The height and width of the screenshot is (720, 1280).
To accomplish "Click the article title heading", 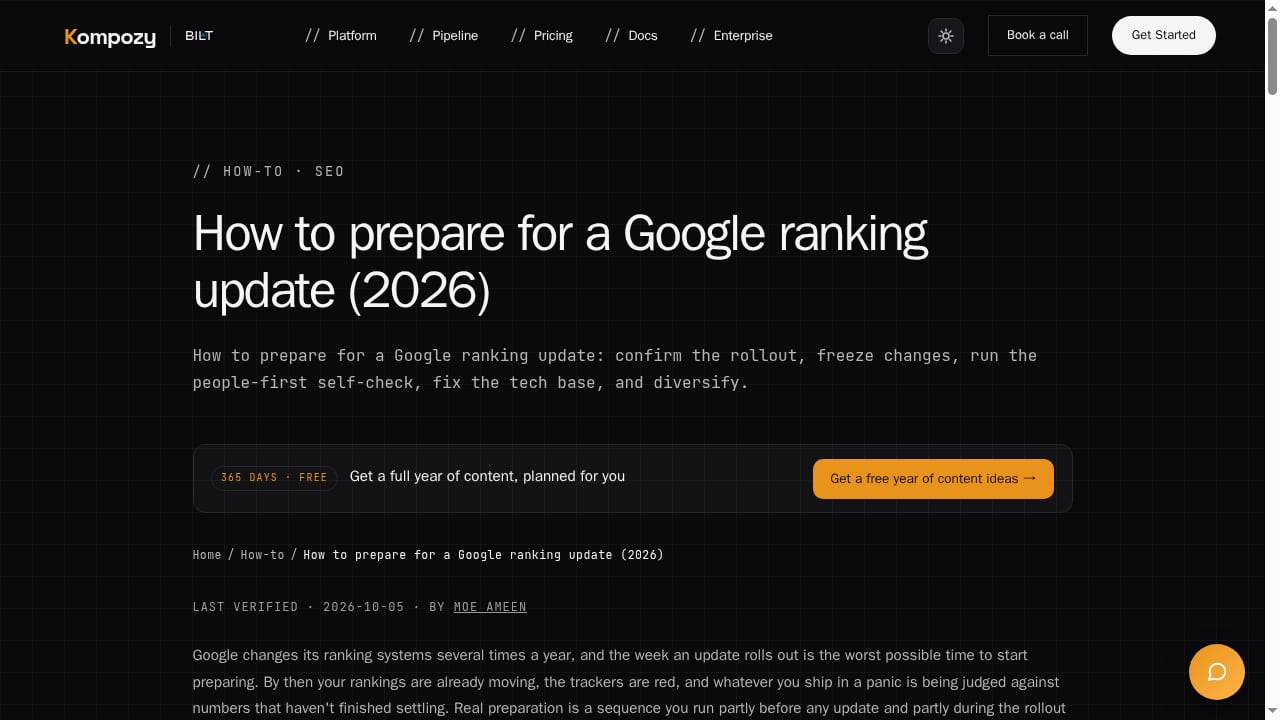I will click(560, 262).
